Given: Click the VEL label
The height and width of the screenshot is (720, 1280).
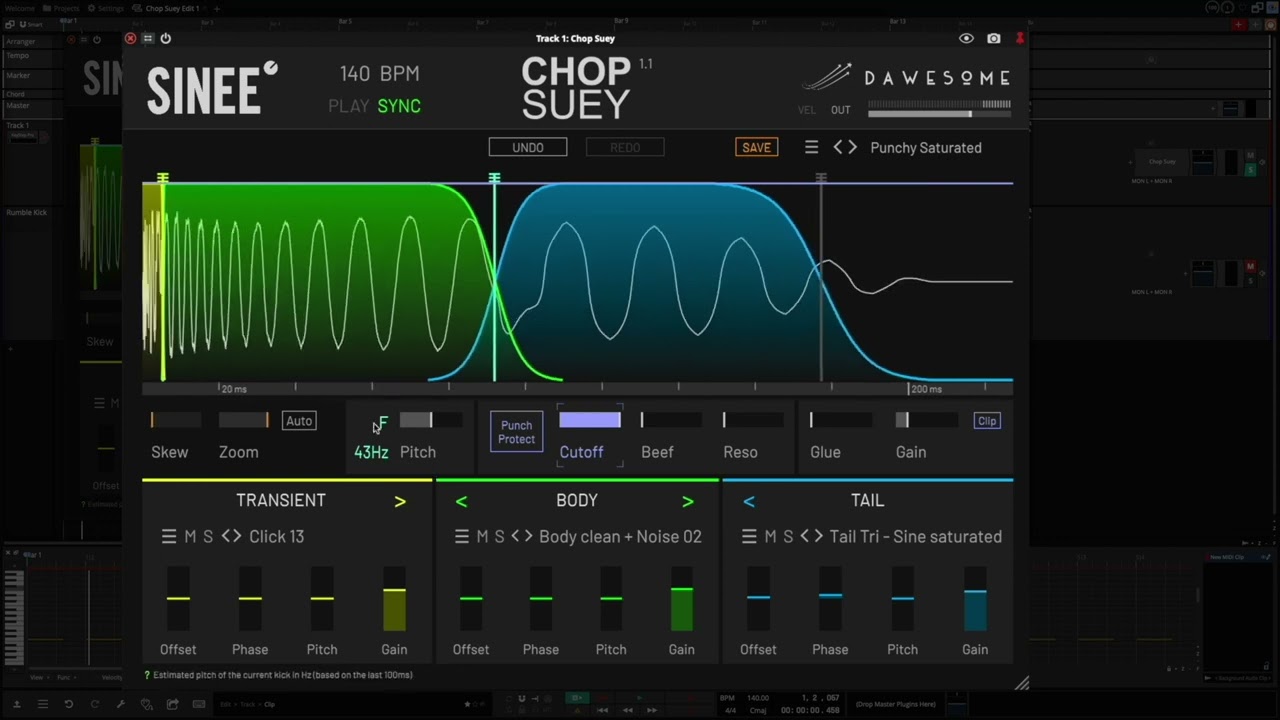Looking at the screenshot, I should pyautogui.click(x=807, y=110).
